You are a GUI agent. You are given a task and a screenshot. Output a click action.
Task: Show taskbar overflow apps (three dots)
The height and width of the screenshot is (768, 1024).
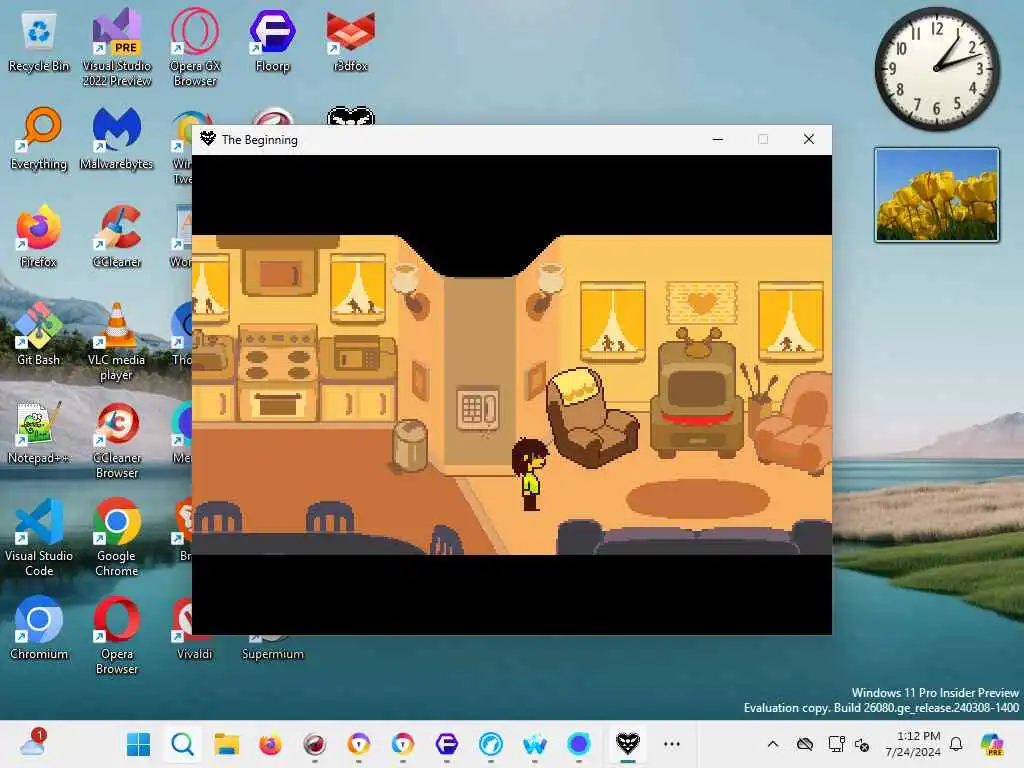point(671,744)
